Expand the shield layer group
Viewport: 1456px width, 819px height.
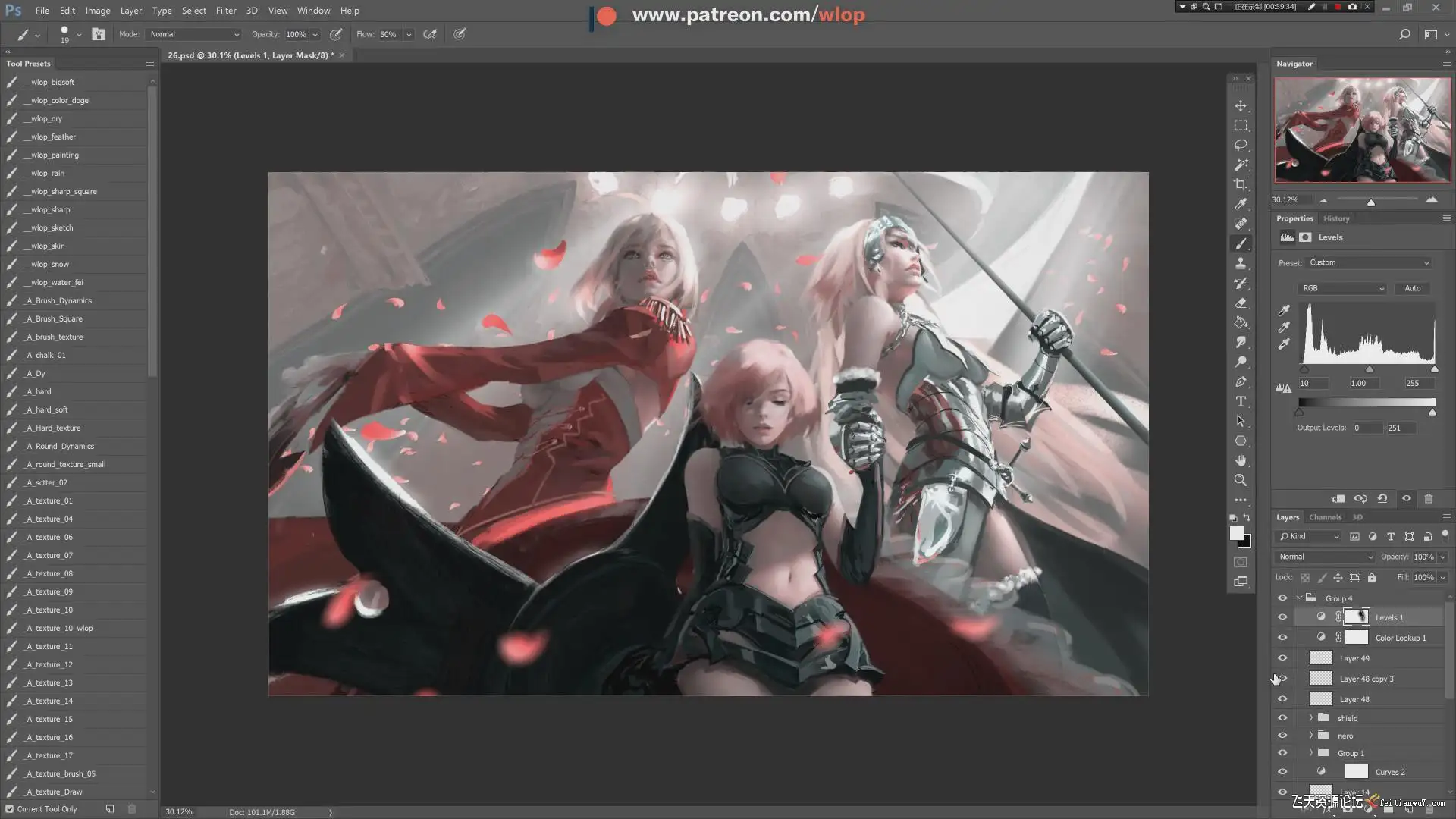(x=1310, y=717)
